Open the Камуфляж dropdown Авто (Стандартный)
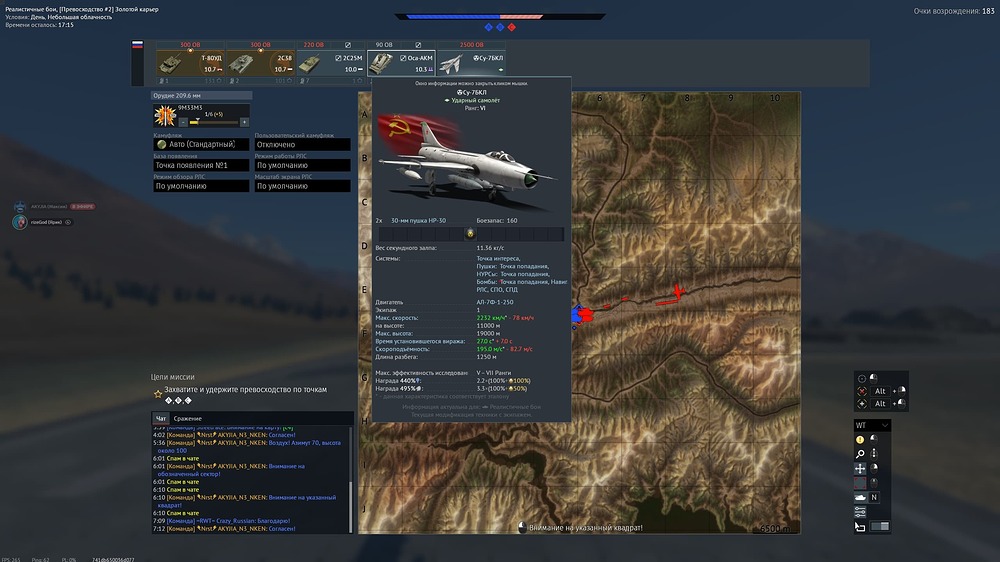The height and width of the screenshot is (562, 1000). point(201,145)
